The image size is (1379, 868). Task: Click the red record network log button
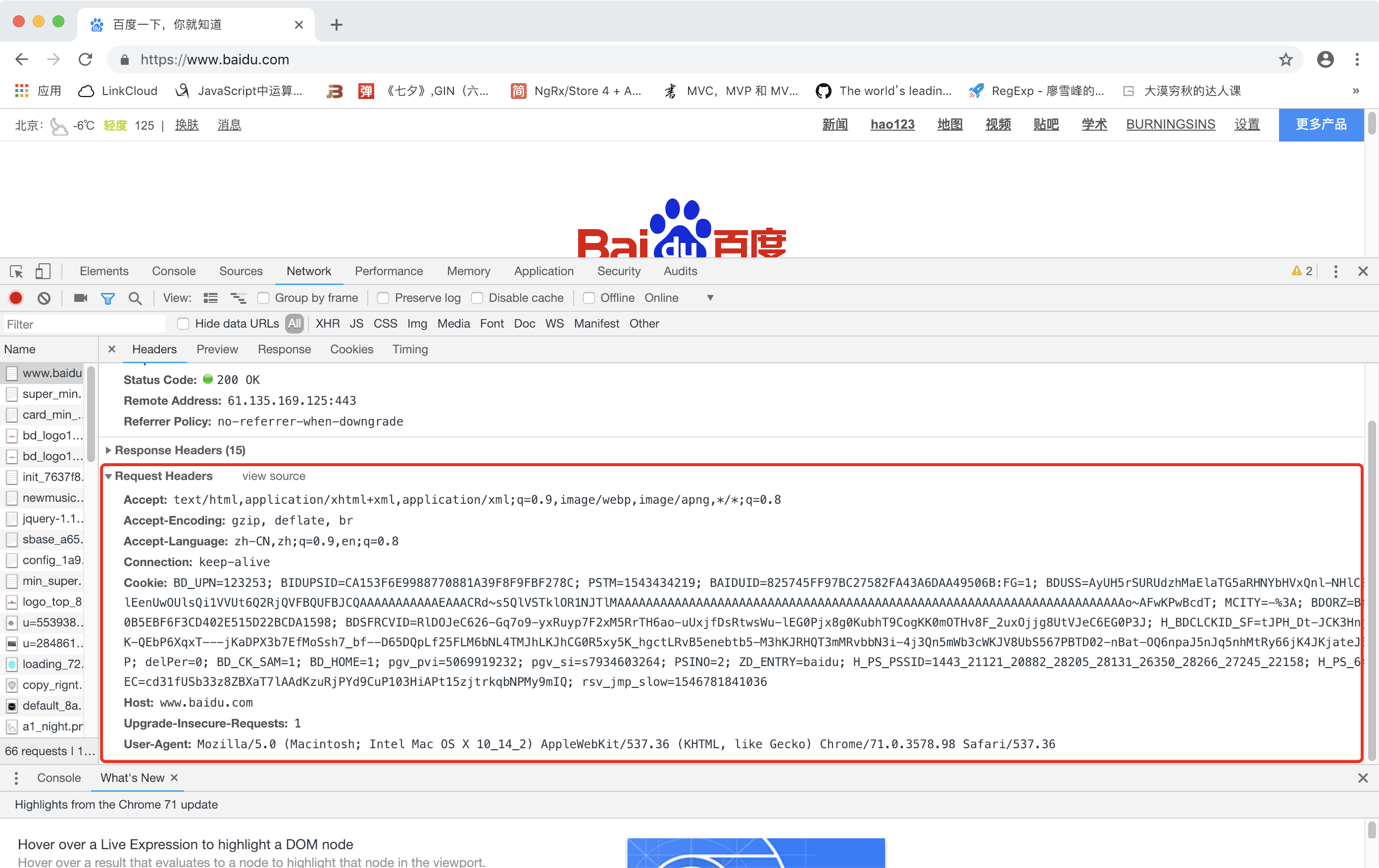[16, 298]
